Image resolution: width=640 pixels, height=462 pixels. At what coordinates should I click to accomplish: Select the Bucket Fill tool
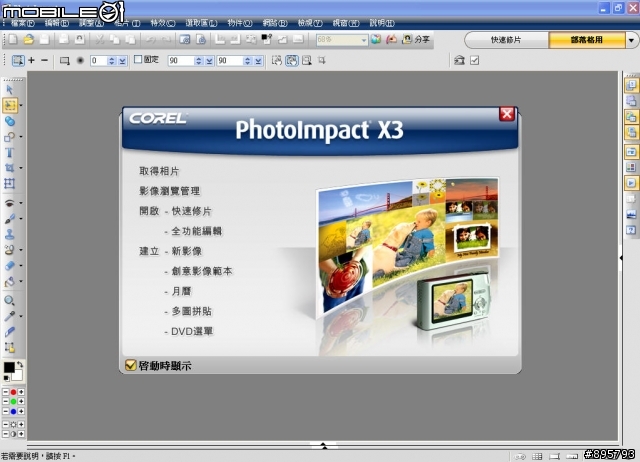pyautogui.click(x=9, y=282)
